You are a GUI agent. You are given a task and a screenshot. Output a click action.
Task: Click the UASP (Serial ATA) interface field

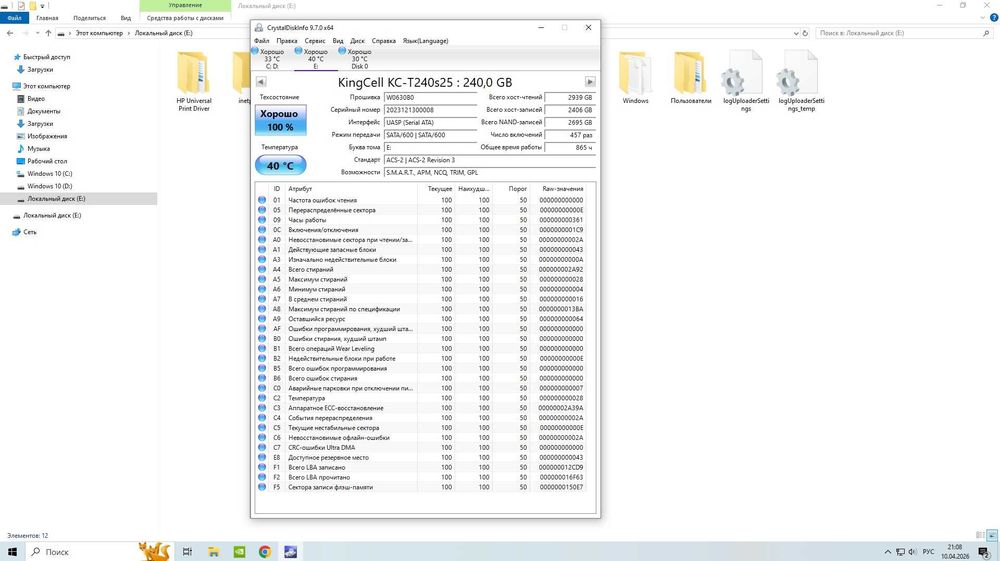point(430,122)
